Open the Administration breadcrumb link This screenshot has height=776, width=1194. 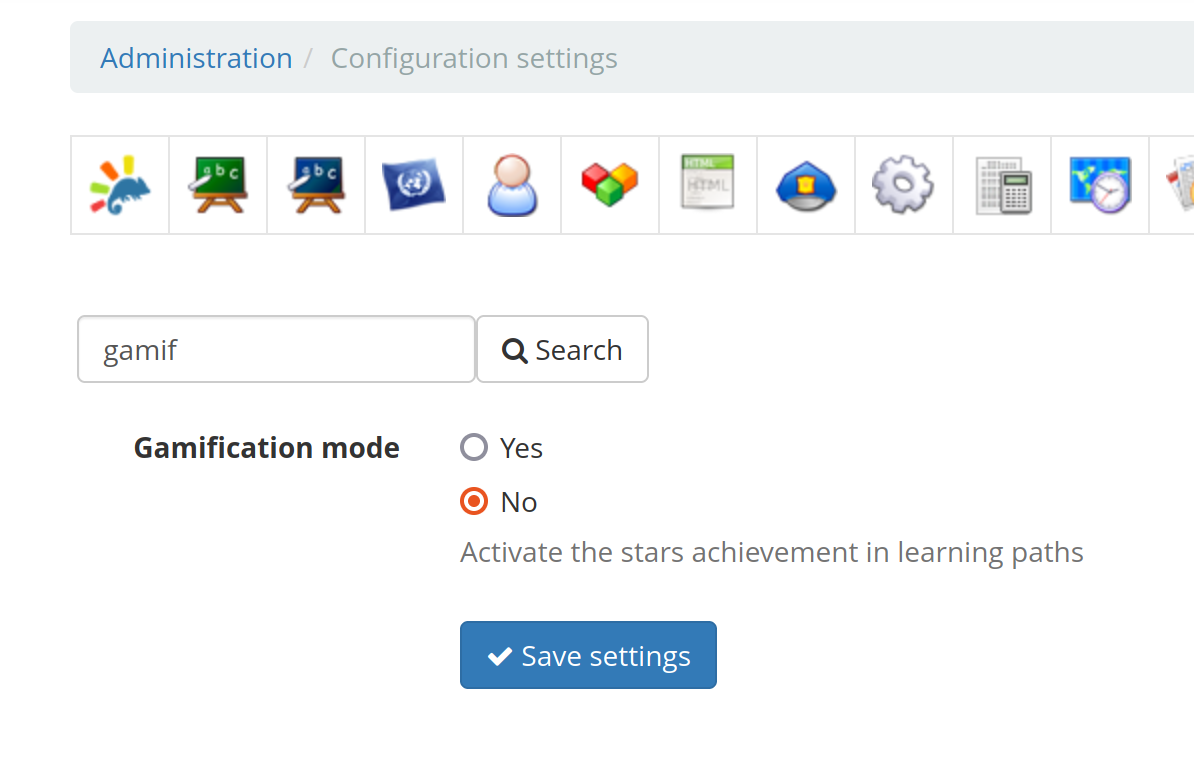click(196, 58)
